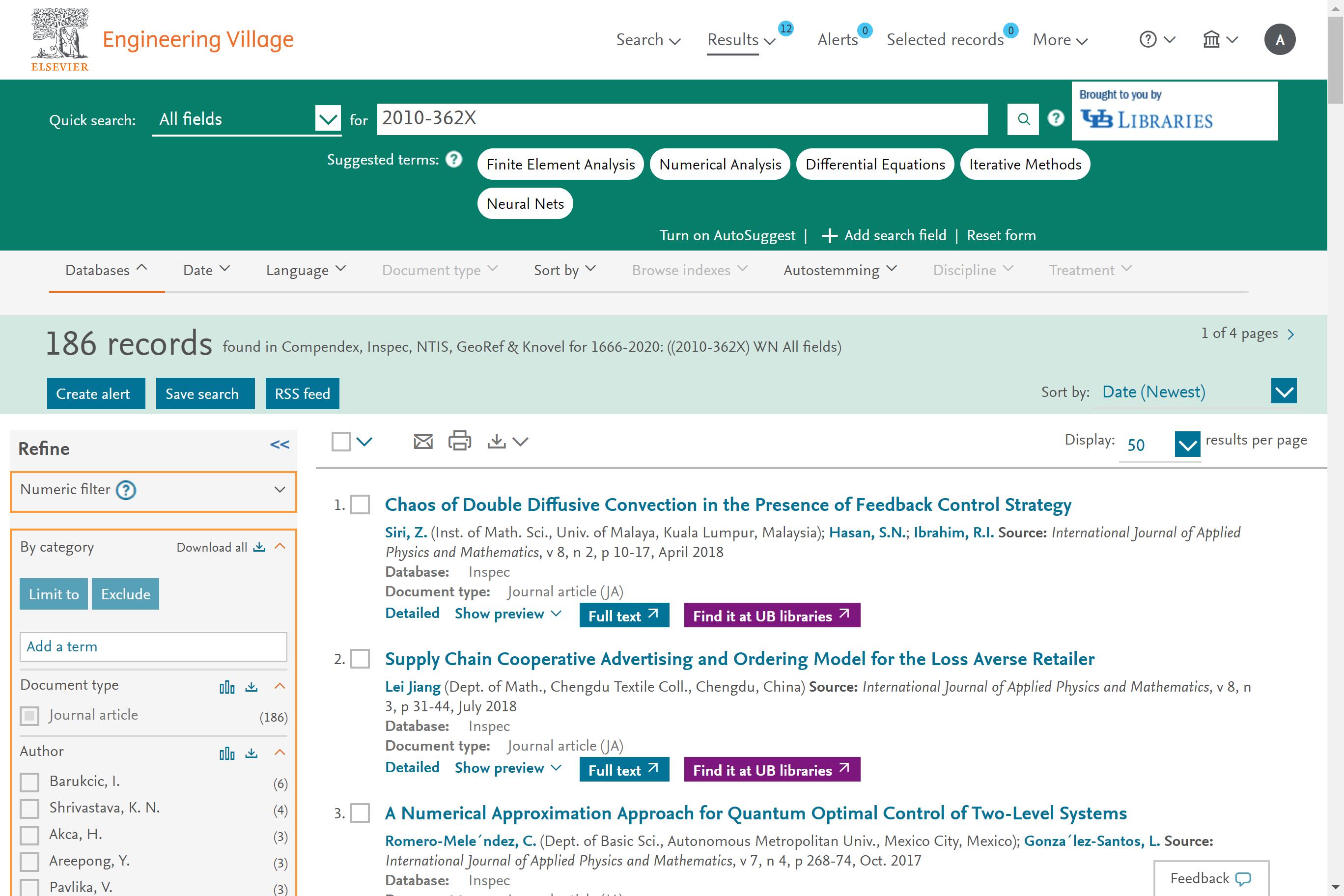Click the download records icon
Viewport: 1344px width, 896px height.
pos(496,441)
